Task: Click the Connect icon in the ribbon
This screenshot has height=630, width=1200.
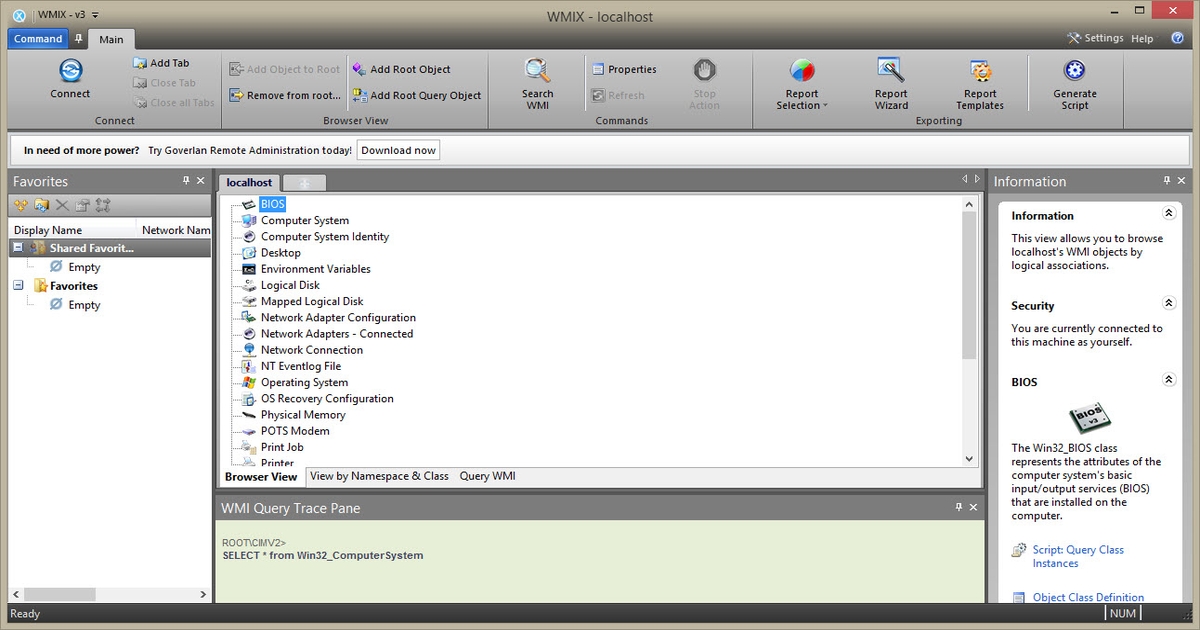Action: pyautogui.click(x=70, y=71)
